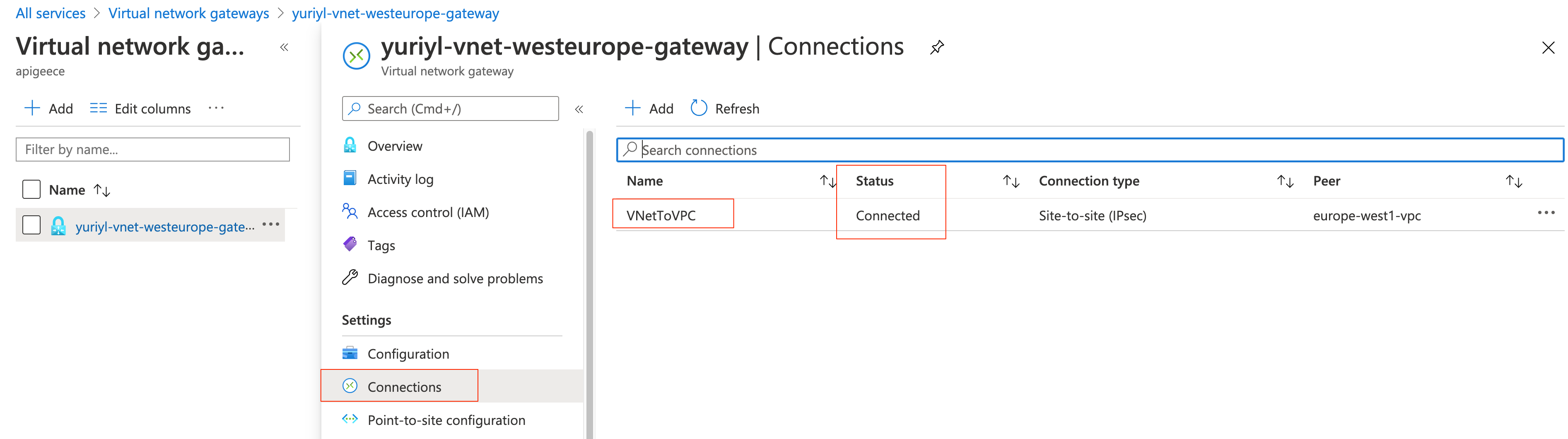Sort by Connection type column arrows
The image size is (1568, 439).
pyautogui.click(x=1286, y=181)
